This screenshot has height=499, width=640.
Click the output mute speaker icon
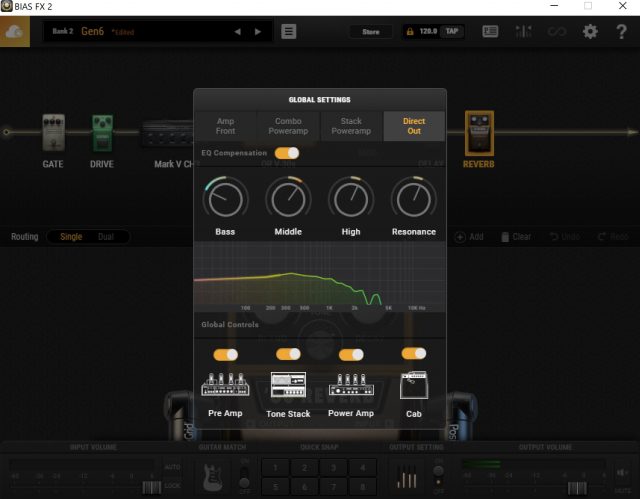622,472
